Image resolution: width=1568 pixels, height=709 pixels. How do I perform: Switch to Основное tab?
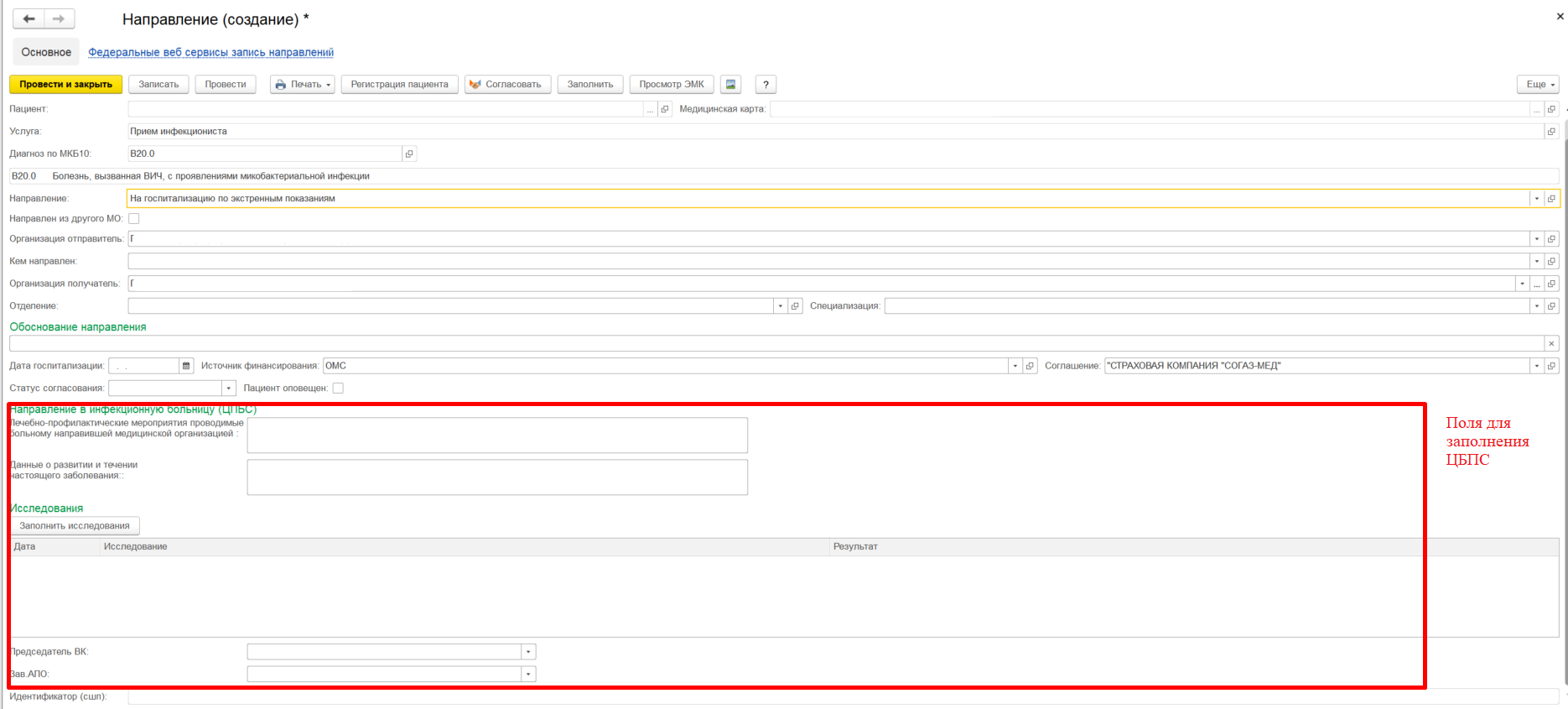(x=46, y=52)
